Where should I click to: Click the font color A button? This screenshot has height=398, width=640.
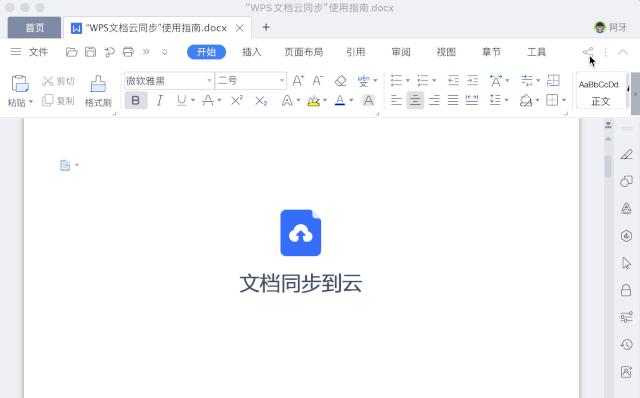coord(340,100)
